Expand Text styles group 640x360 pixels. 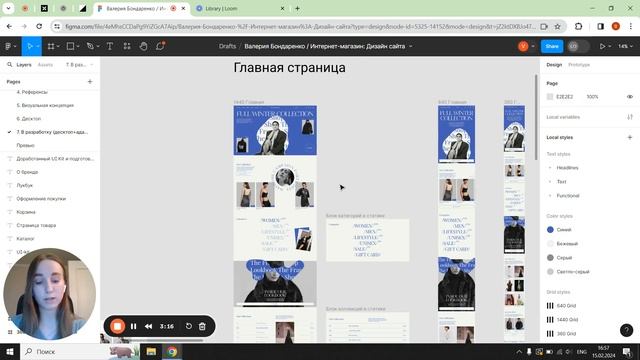(x=550, y=182)
